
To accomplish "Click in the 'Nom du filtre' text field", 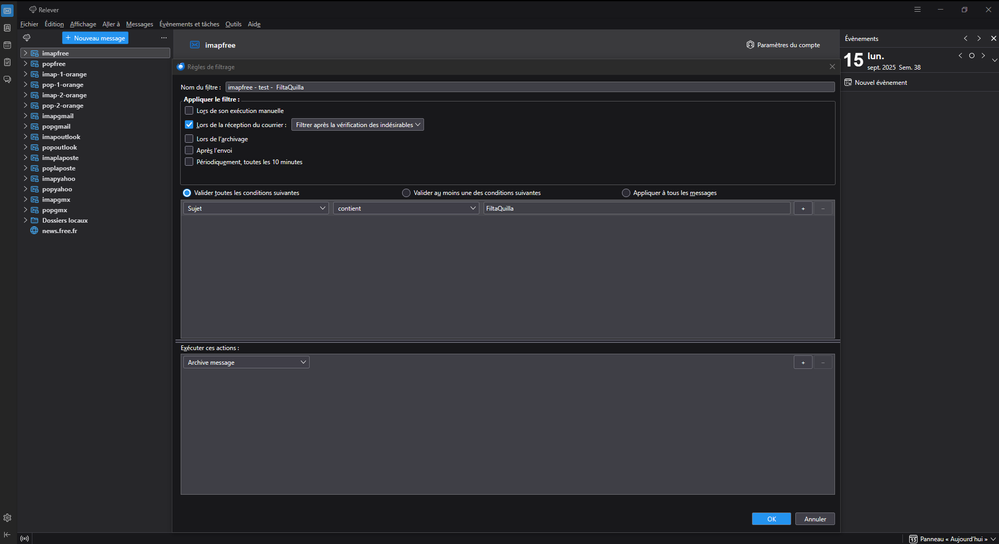I will [x=528, y=87].
